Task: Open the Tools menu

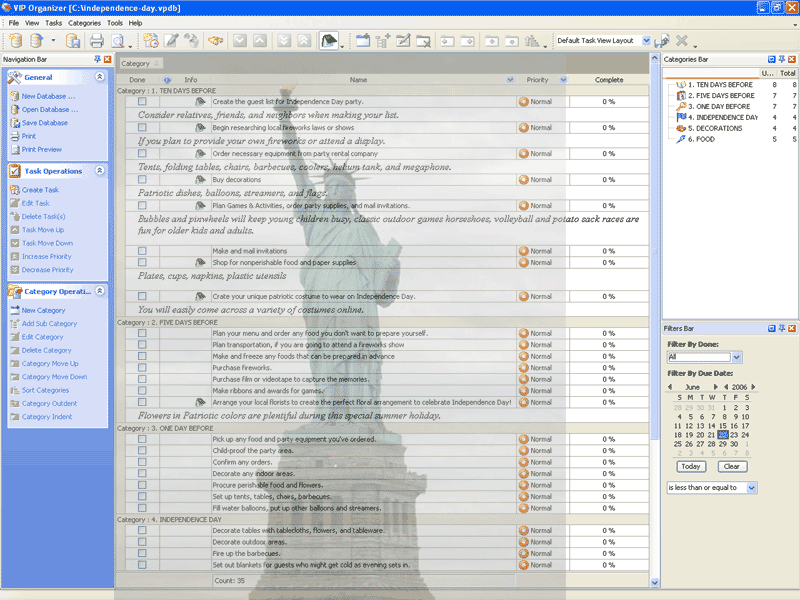Action: (115, 22)
